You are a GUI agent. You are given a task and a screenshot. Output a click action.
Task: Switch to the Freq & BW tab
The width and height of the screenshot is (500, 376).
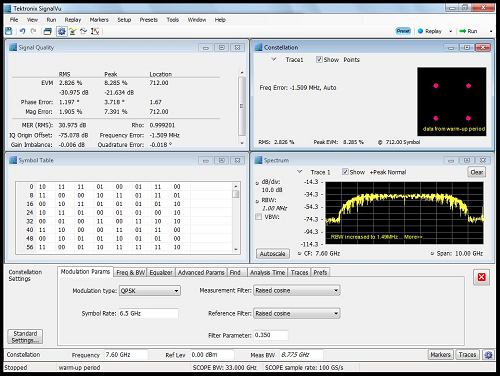tap(130, 273)
